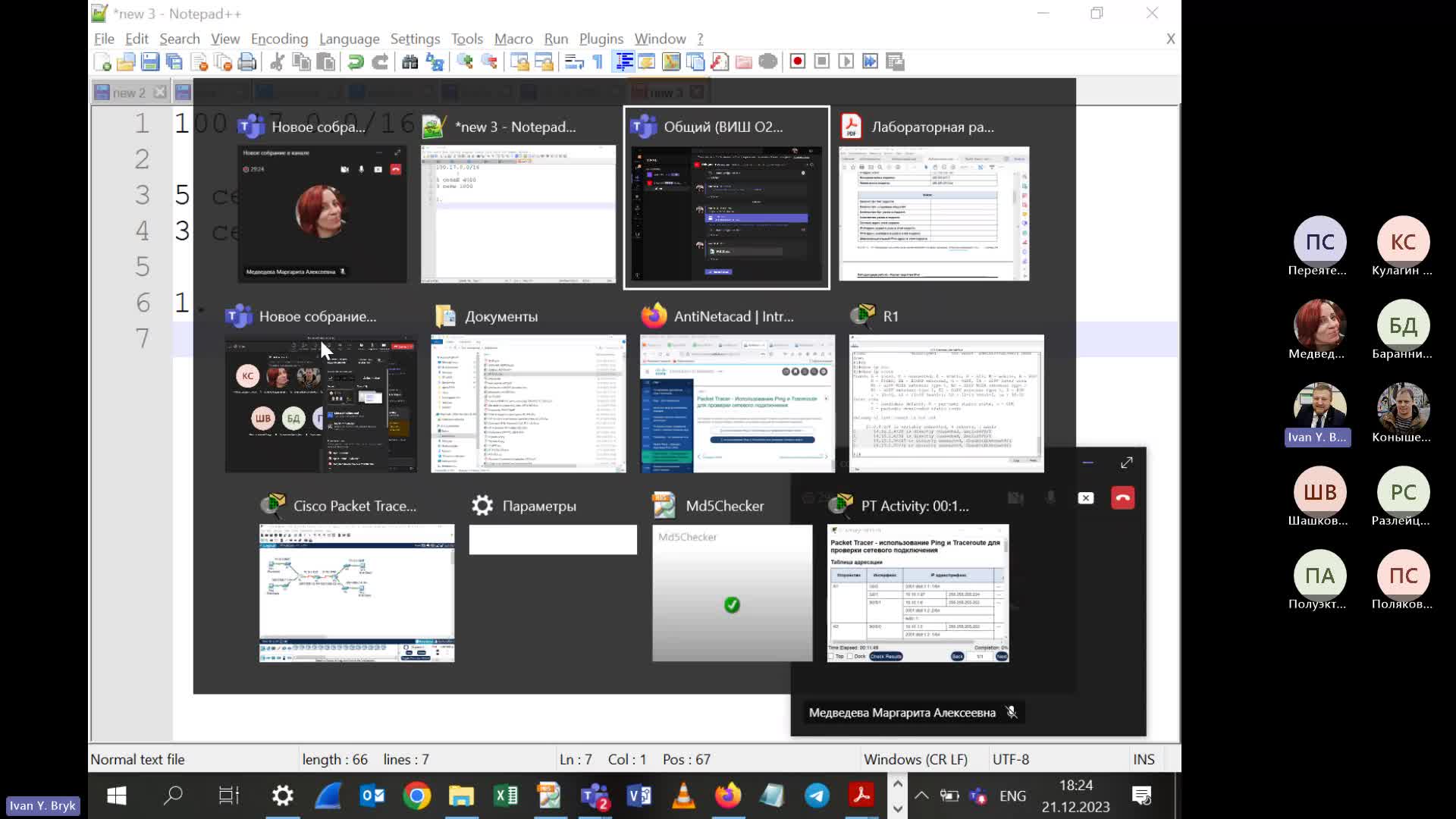Open Find with the binoculars icon
Image resolution: width=1456 pixels, height=819 pixels.
point(410,62)
